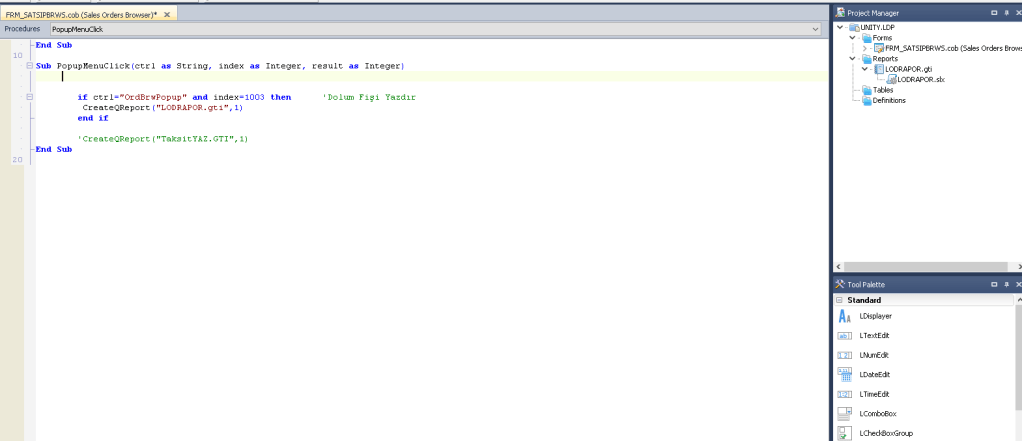
Task: Expand the FRM_SATSIPBRWS.cob form node
Action: pos(865,48)
